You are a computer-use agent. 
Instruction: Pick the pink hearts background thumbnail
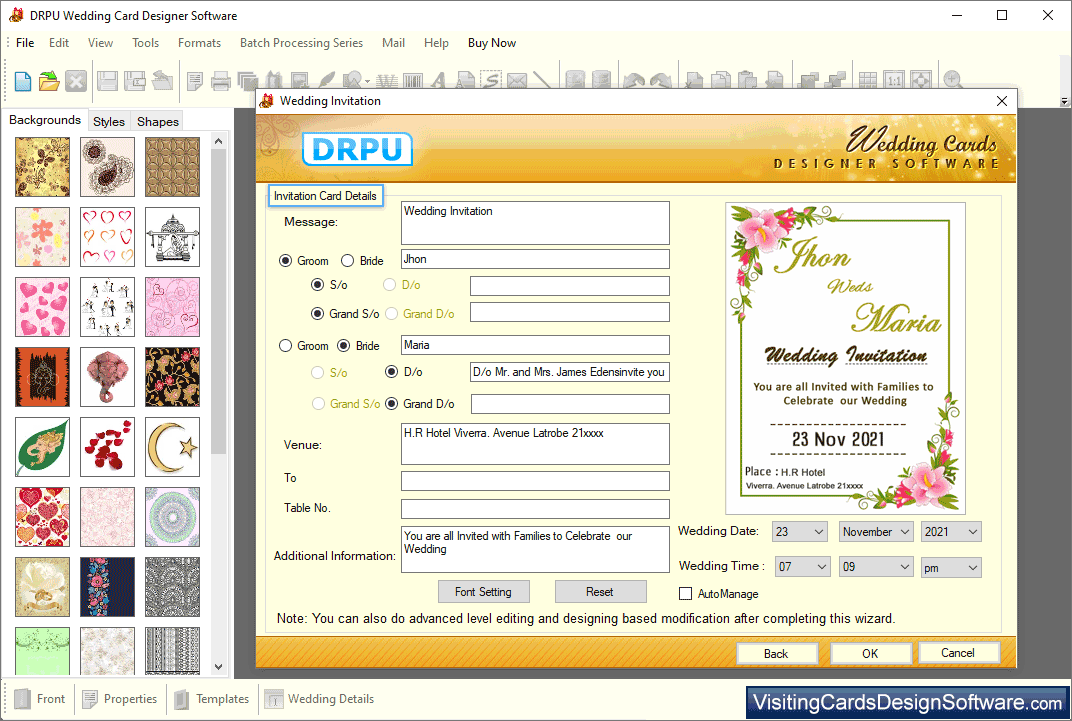click(x=42, y=307)
